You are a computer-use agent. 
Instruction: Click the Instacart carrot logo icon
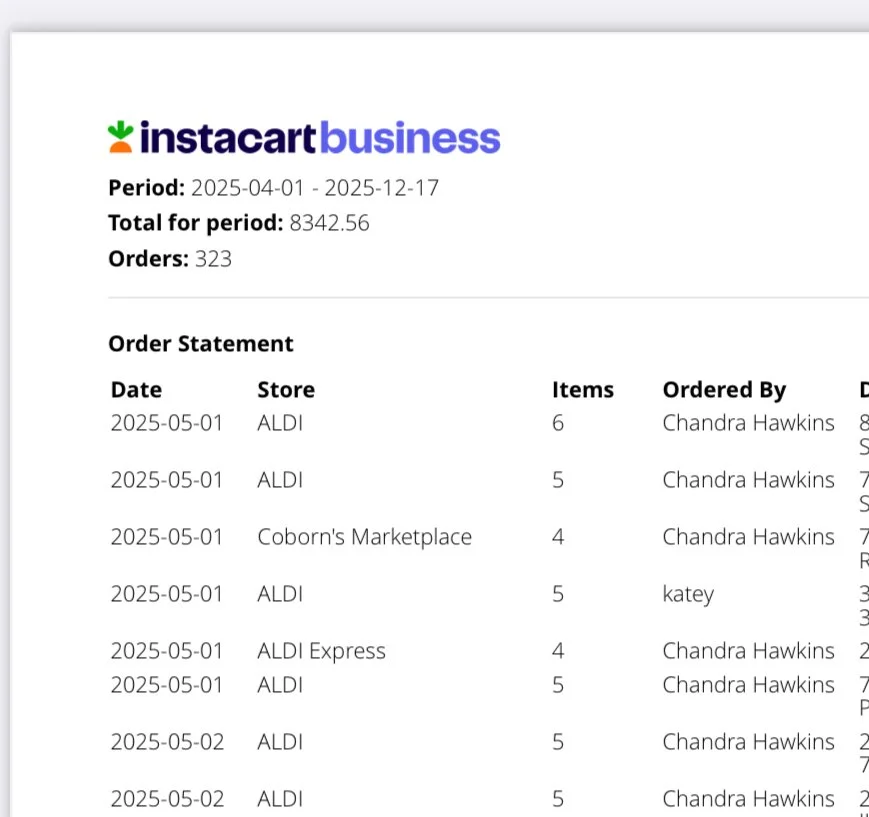[120, 137]
